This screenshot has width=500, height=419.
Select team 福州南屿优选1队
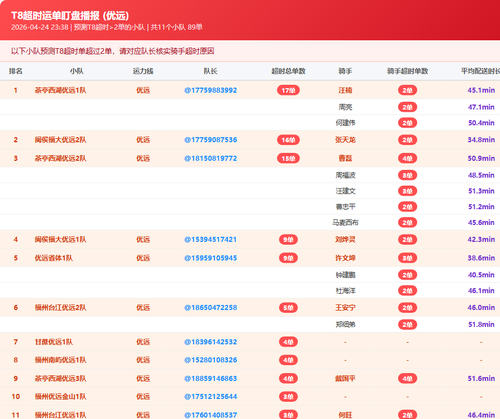click(x=60, y=360)
